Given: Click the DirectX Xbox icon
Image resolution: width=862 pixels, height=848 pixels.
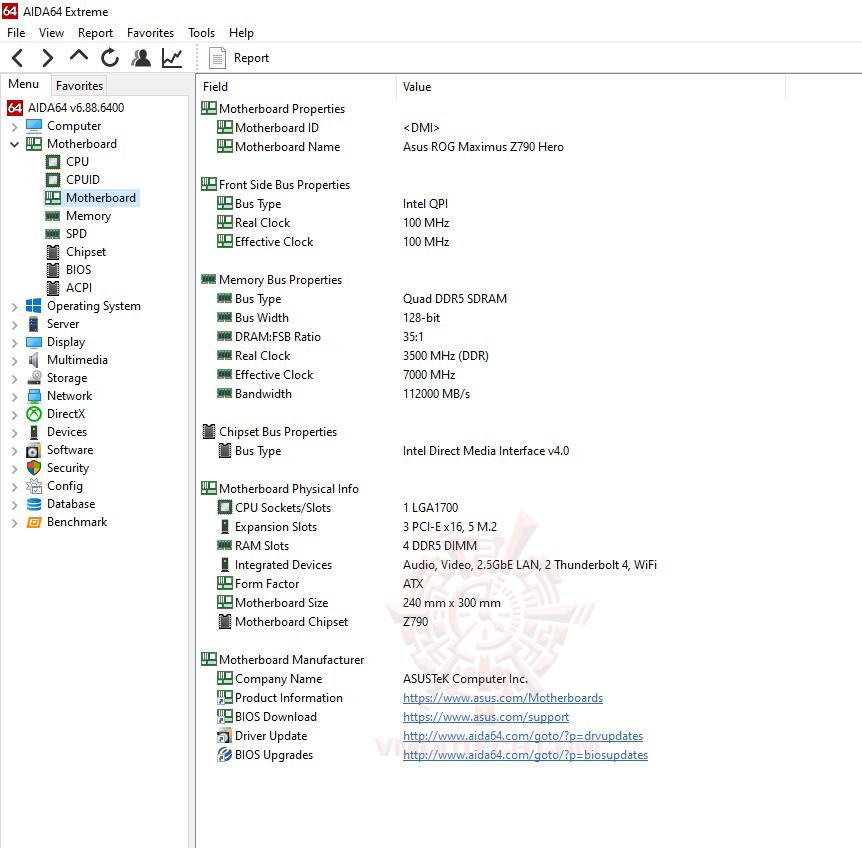Looking at the screenshot, I should [x=34, y=414].
